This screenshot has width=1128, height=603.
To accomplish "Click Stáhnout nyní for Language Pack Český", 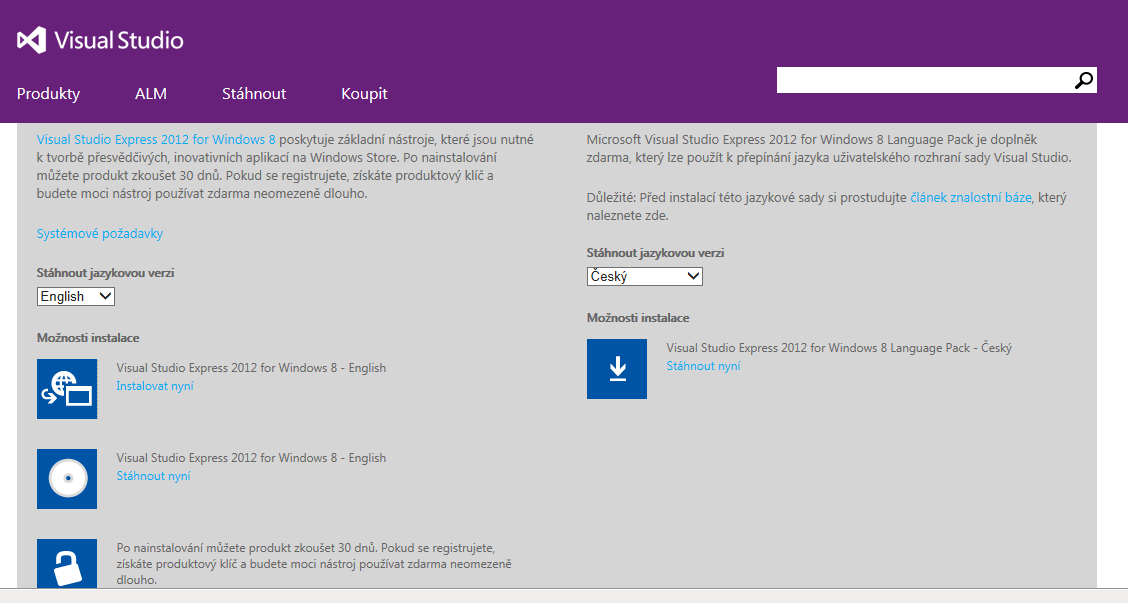I will click(703, 366).
